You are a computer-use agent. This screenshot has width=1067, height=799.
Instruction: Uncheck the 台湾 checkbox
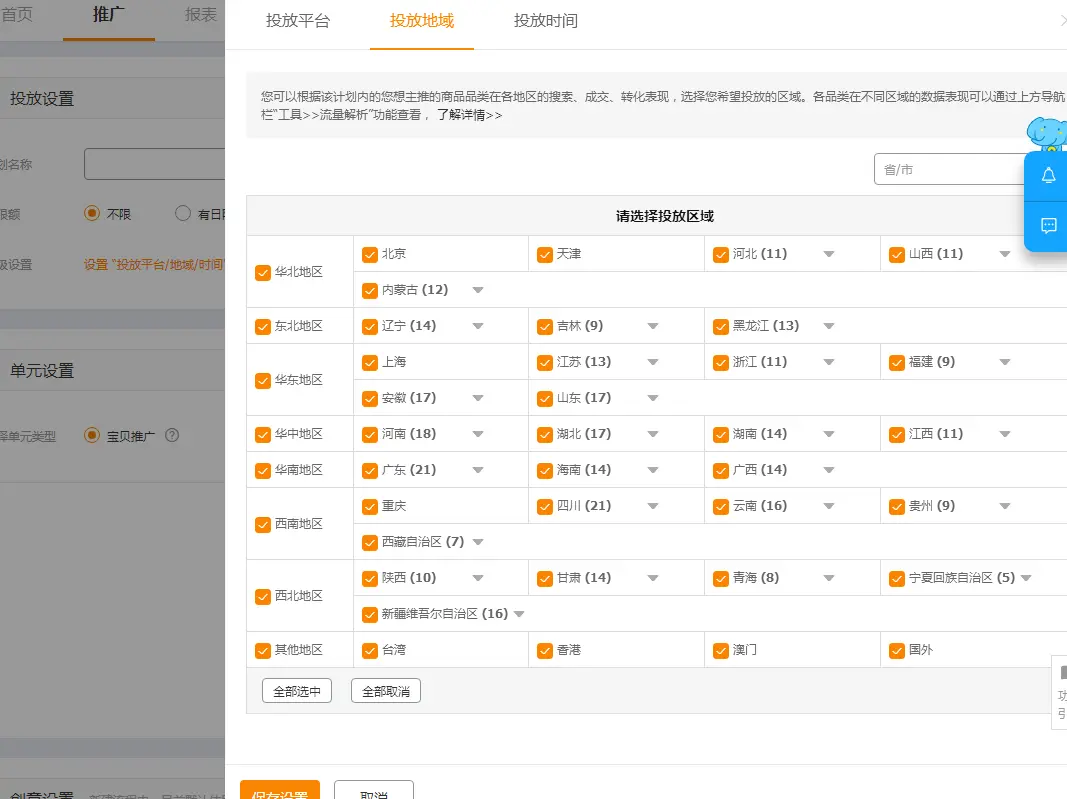point(370,651)
